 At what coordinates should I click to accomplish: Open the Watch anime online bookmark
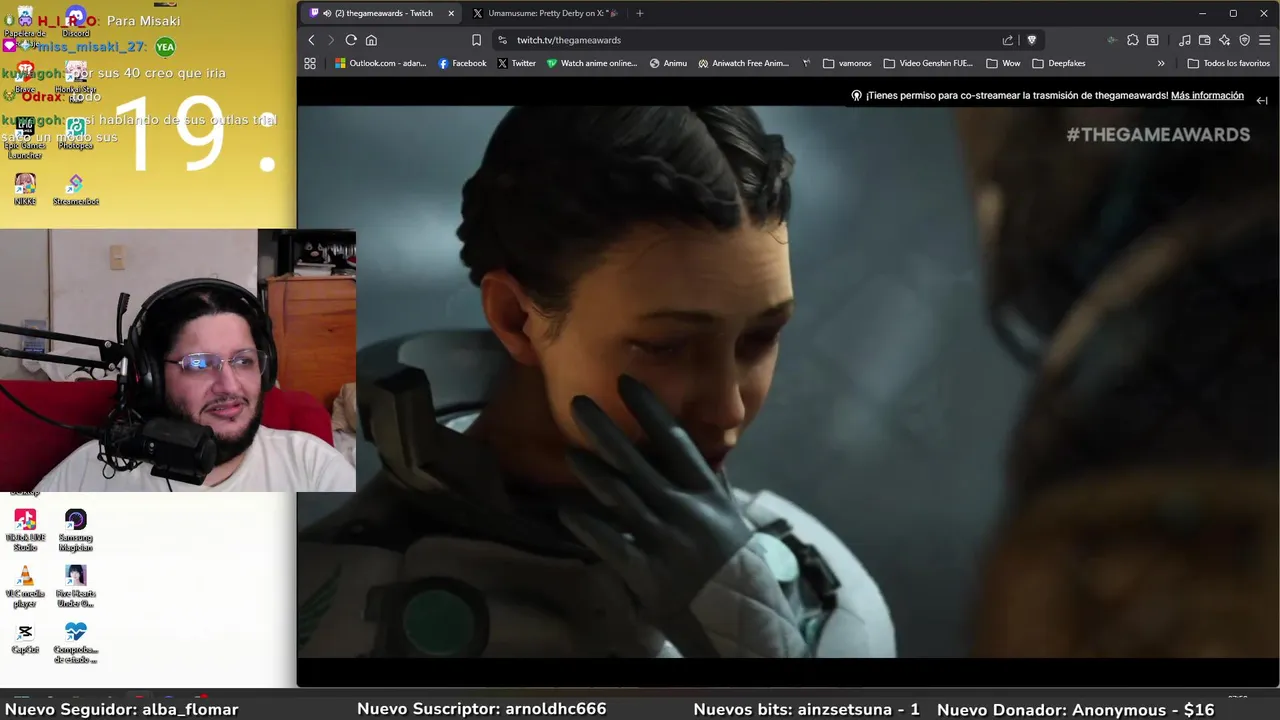click(592, 63)
